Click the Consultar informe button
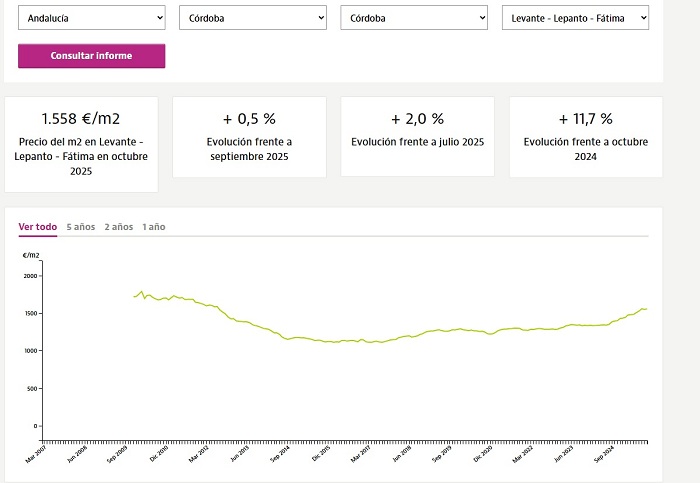700x483 pixels. click(91, 56)
